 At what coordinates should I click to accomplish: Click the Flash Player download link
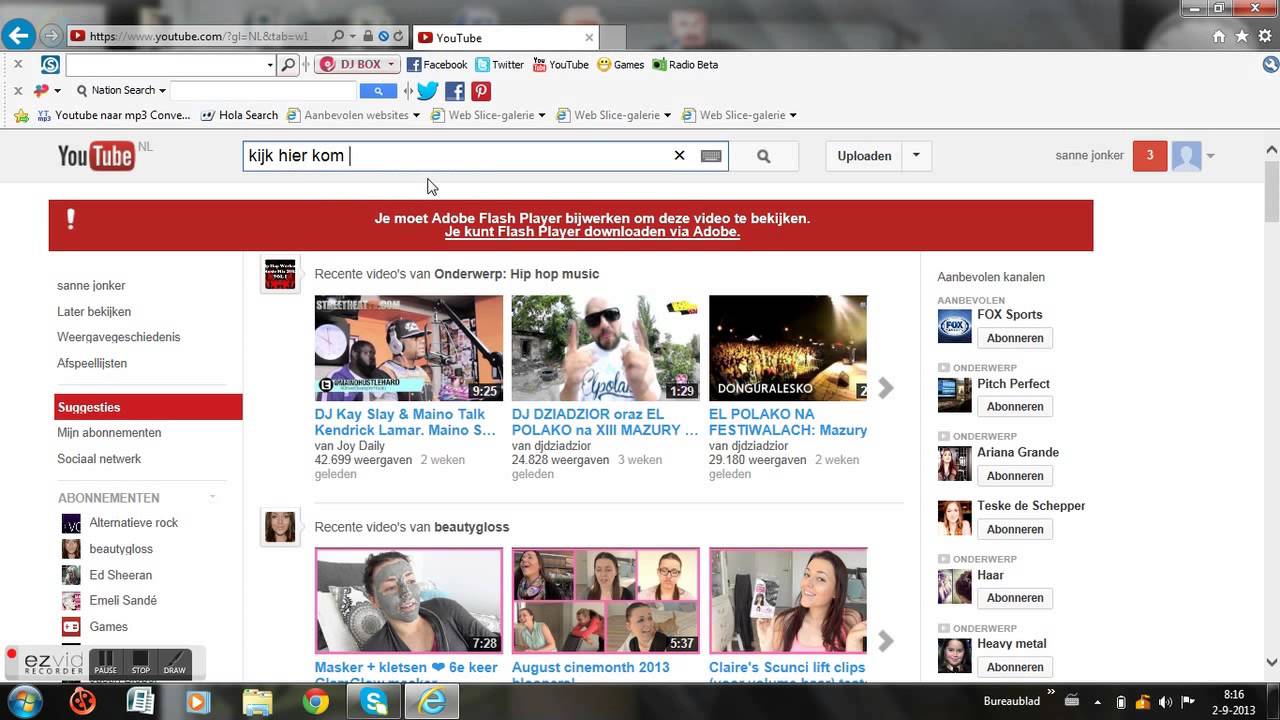coord(592,232)
